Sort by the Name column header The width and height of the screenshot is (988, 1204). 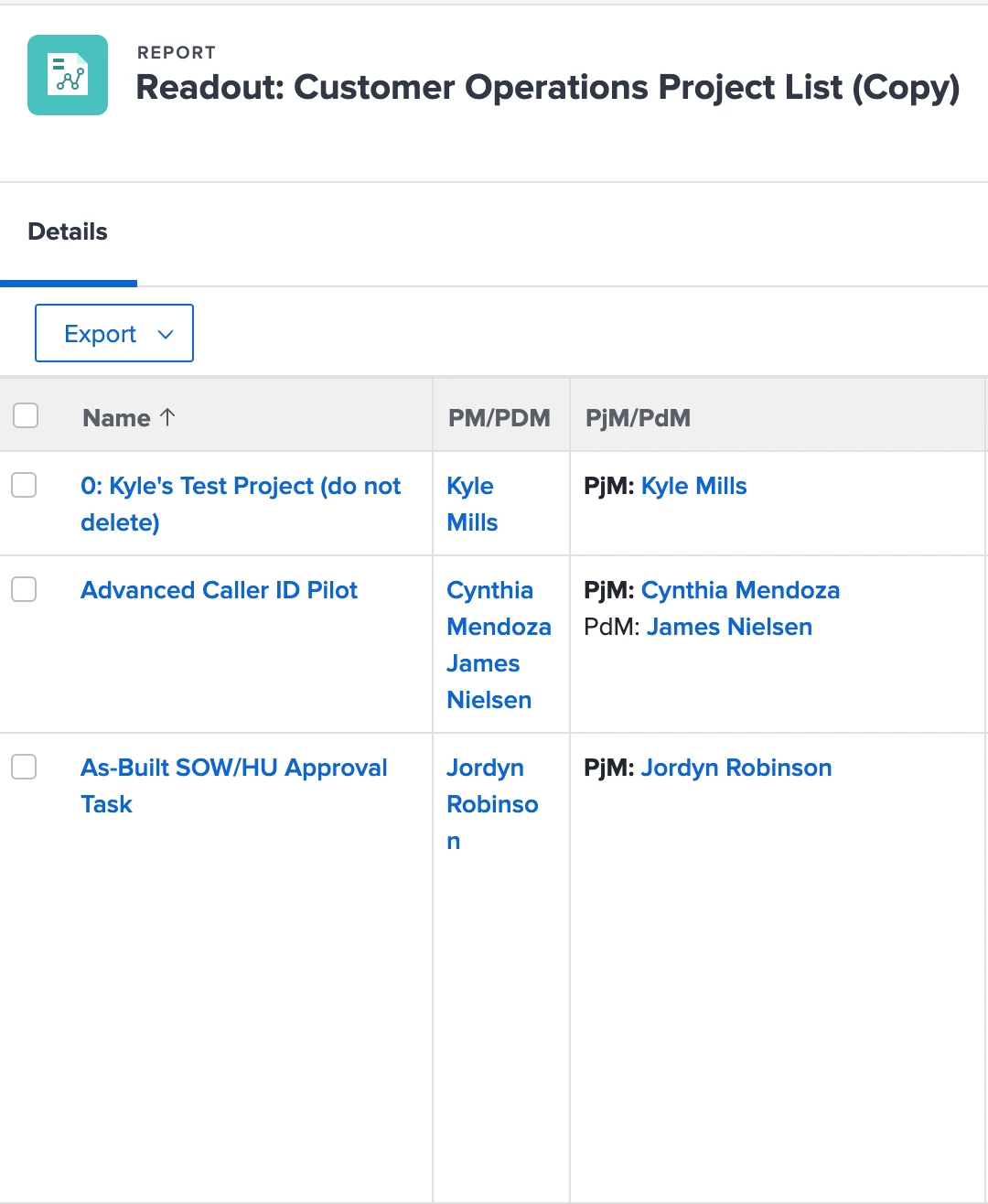(x=116, y=418)
